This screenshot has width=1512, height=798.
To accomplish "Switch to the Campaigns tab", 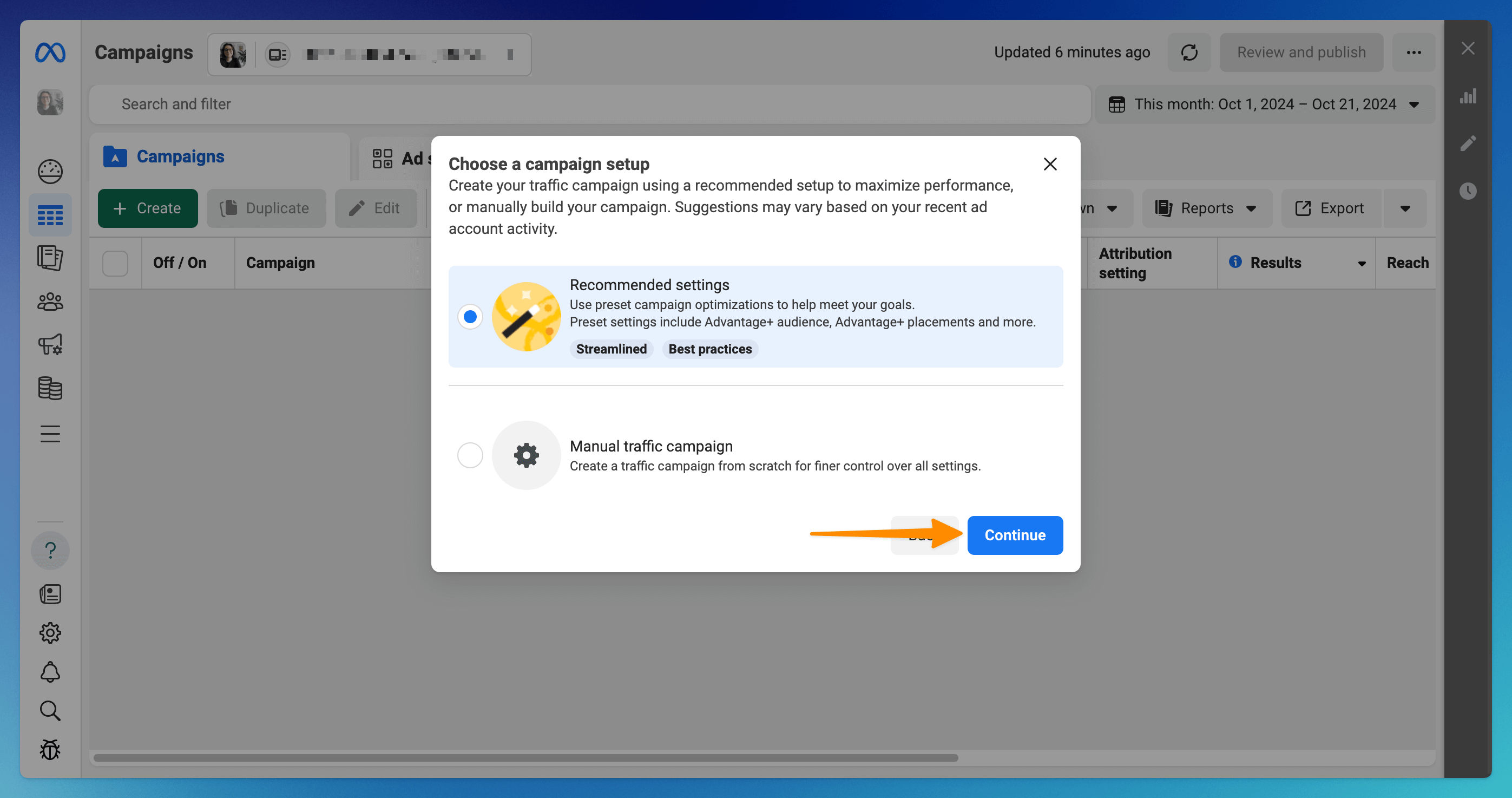I will (x=180, y=157).
